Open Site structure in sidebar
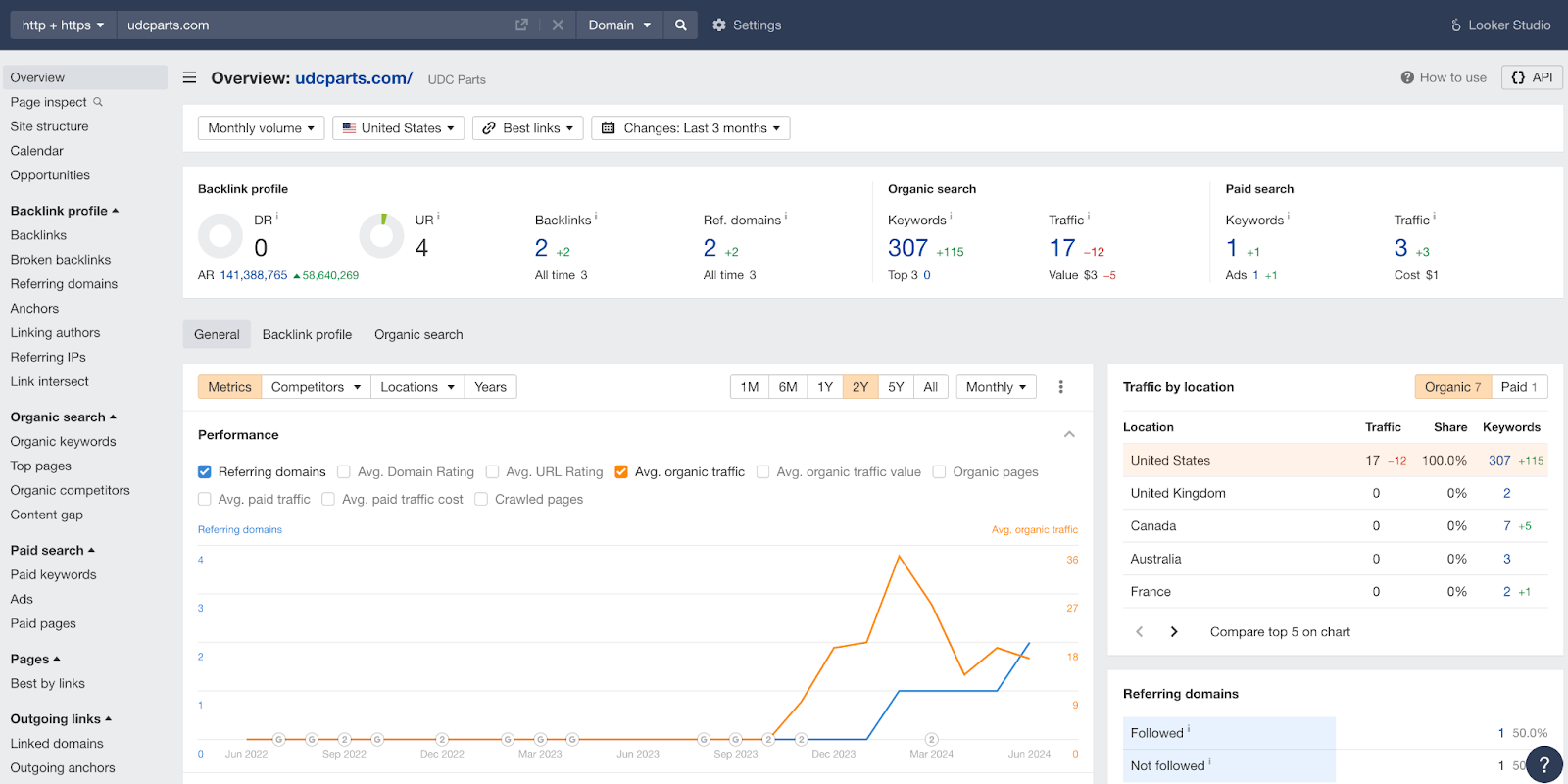Image resolution: width=1568 pixels, height=784 pixels. coord(49,126)
